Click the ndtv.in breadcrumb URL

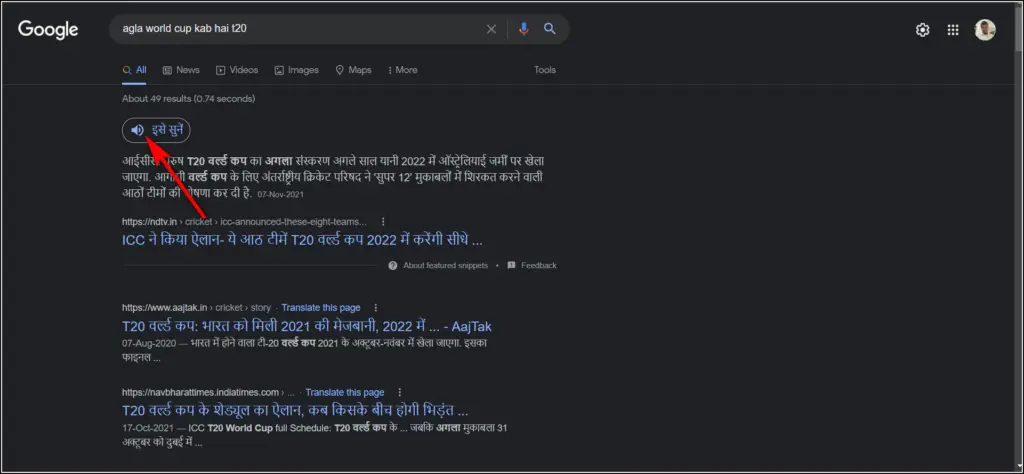244,221
